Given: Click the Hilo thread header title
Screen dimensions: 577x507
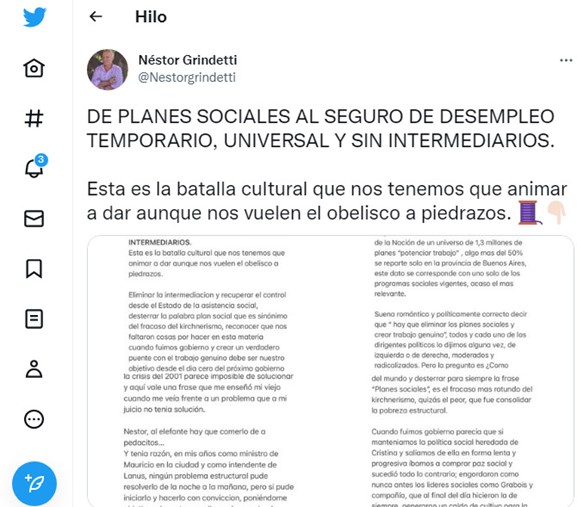Looking at the screenshot, I should coord(151,17).
